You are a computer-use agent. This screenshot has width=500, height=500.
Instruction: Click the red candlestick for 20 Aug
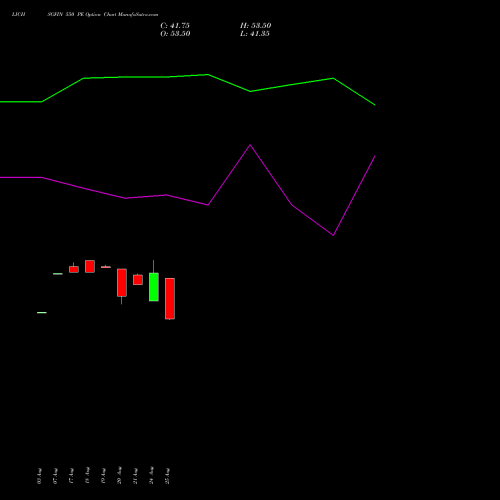coord(122,283)
